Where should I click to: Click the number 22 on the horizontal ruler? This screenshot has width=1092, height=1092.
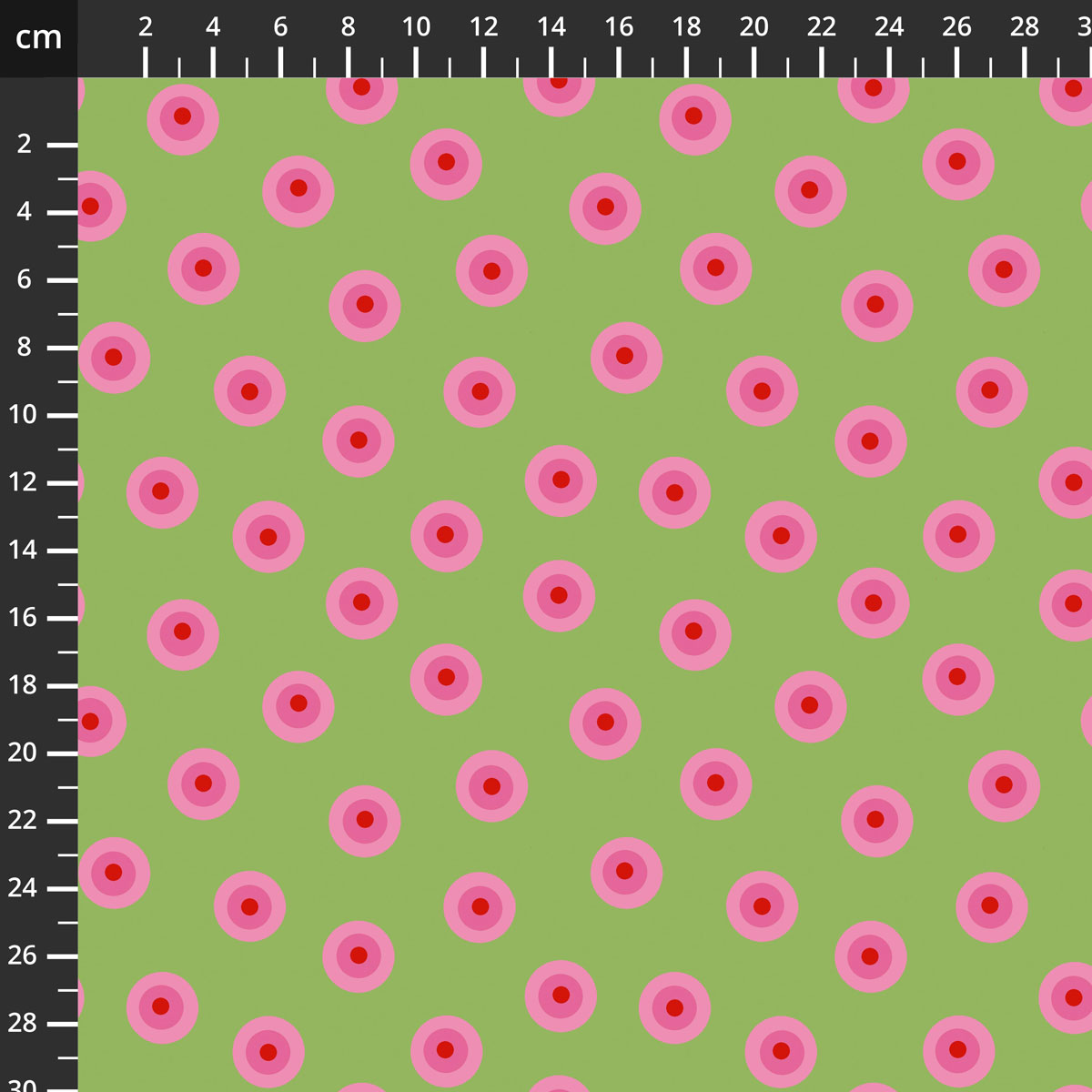[x=821, y=25]
